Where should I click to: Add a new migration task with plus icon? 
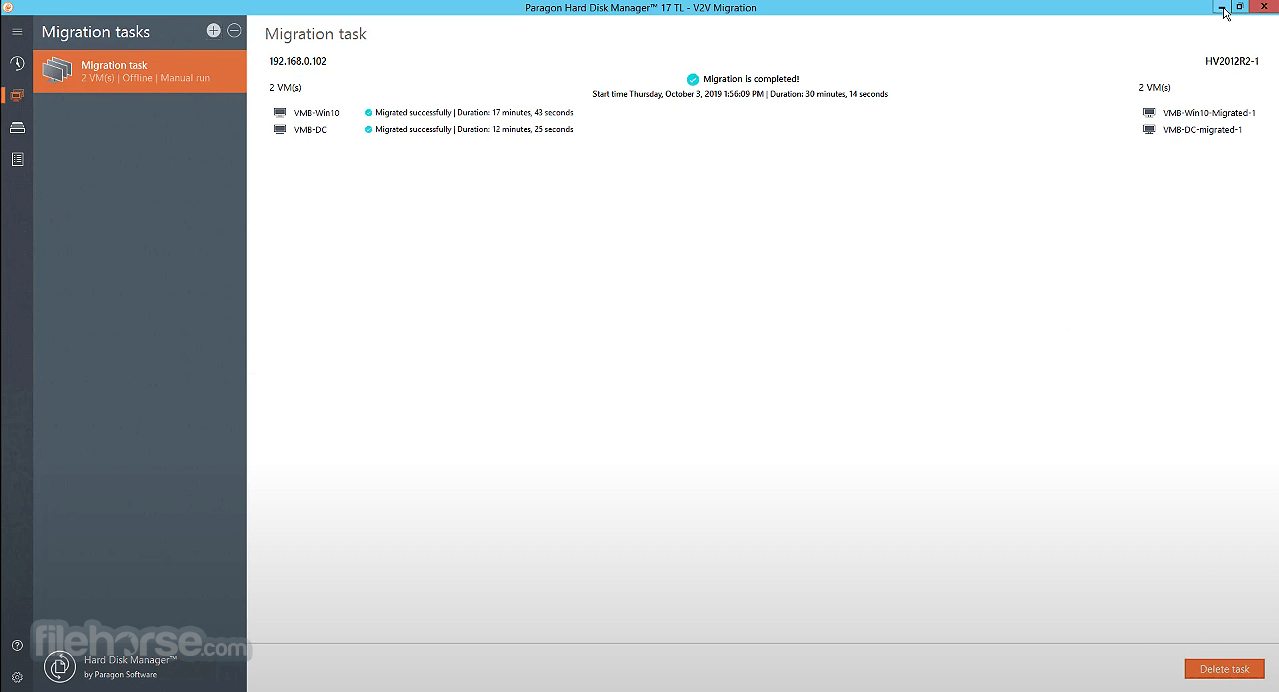213,31
